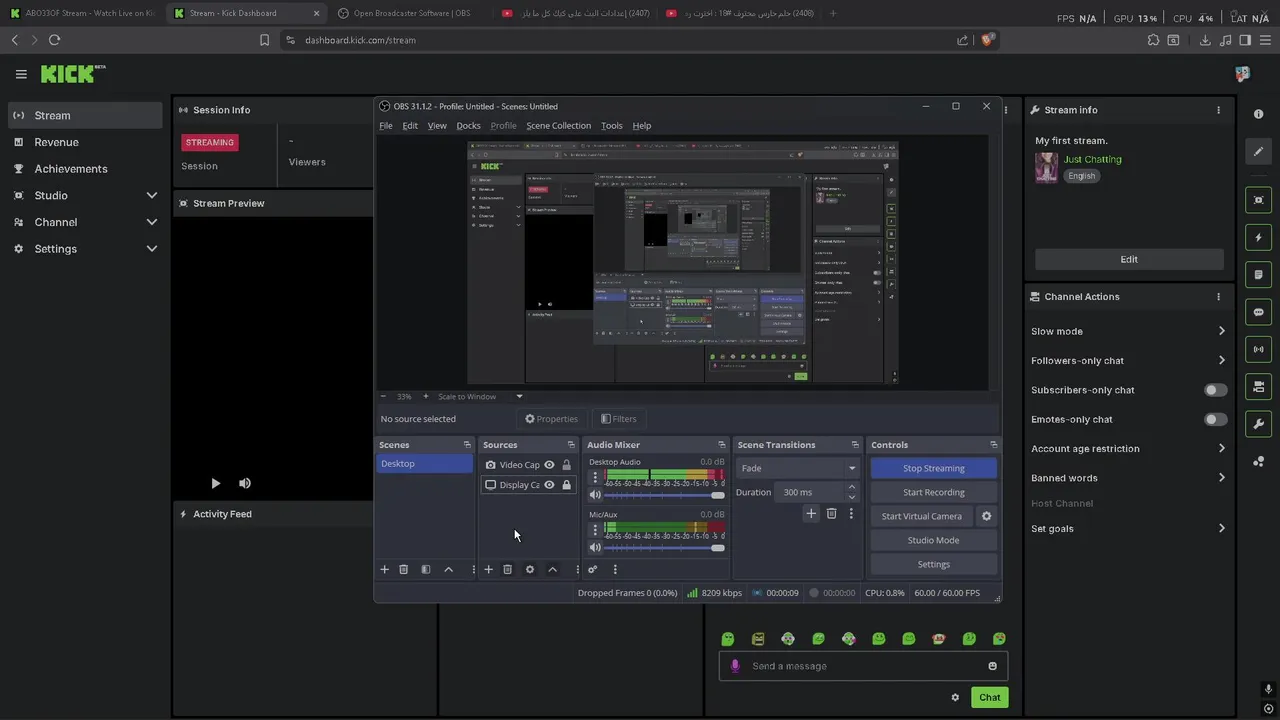This screenshot has height=720, width=1280.
Task: Click Start Recording in OBS Controls
Action: 934,492
